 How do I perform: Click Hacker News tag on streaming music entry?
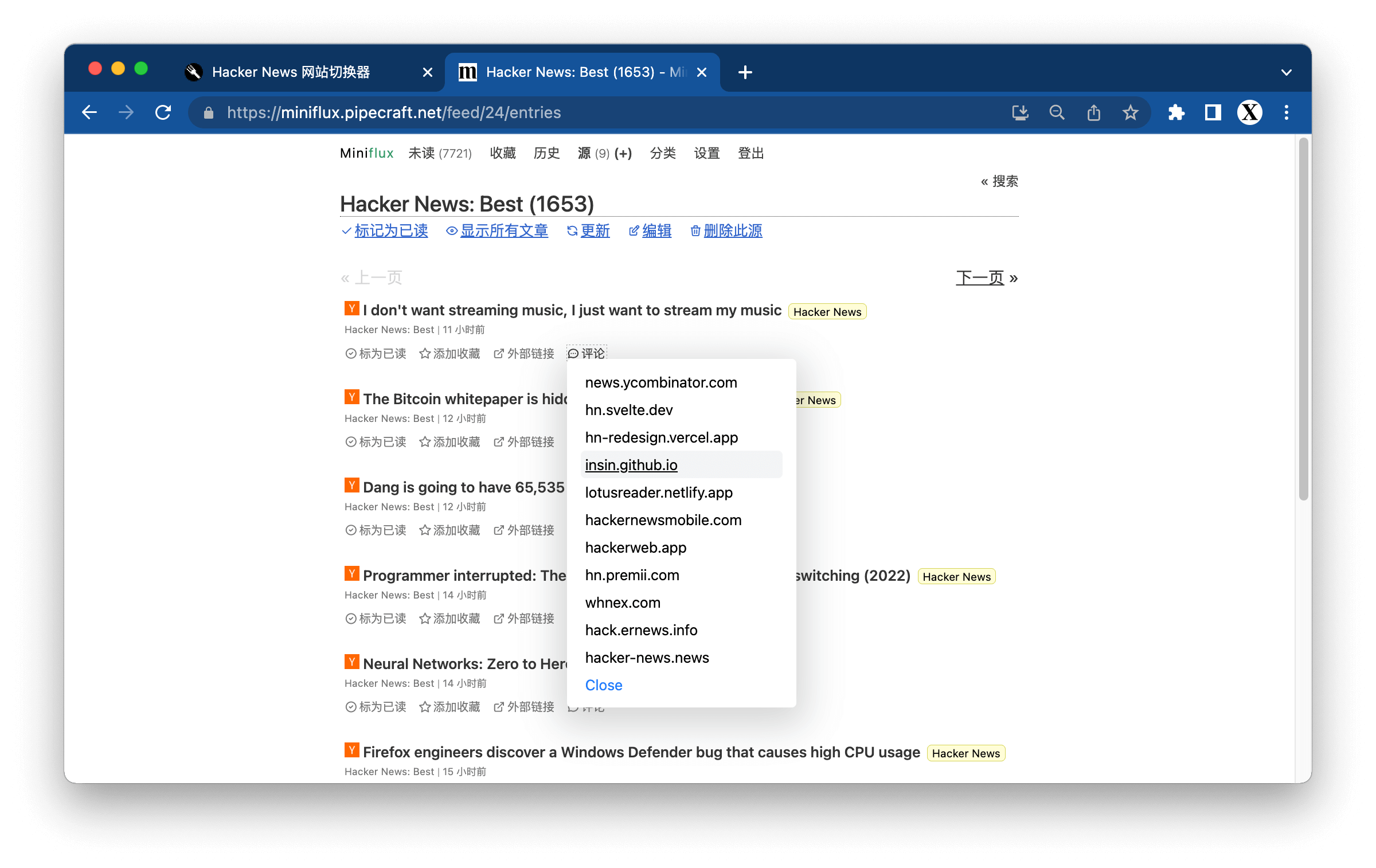pyautogui.click(x=827, y=311)
